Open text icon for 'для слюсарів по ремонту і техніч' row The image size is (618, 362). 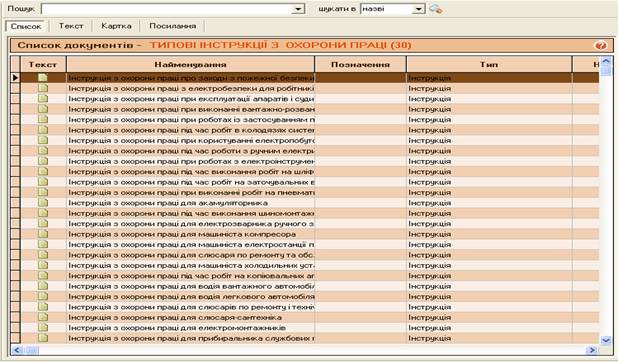(43, 307)
